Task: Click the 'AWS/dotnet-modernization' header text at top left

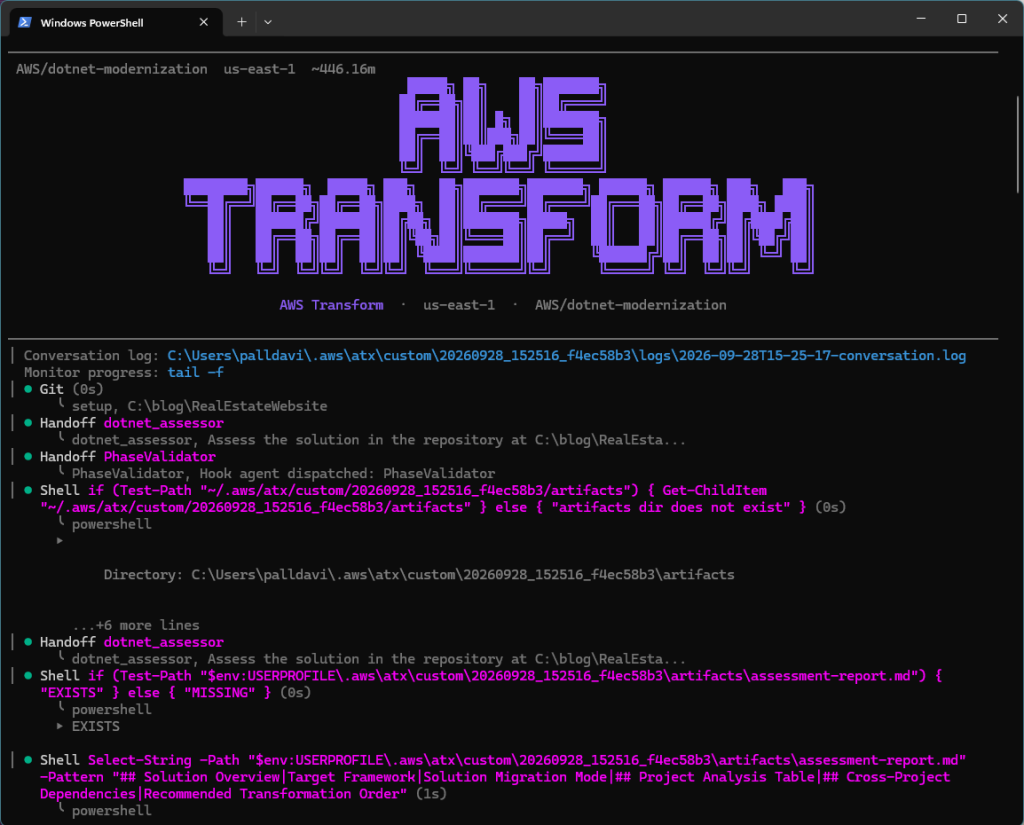Action: click(x=112, y=69)
